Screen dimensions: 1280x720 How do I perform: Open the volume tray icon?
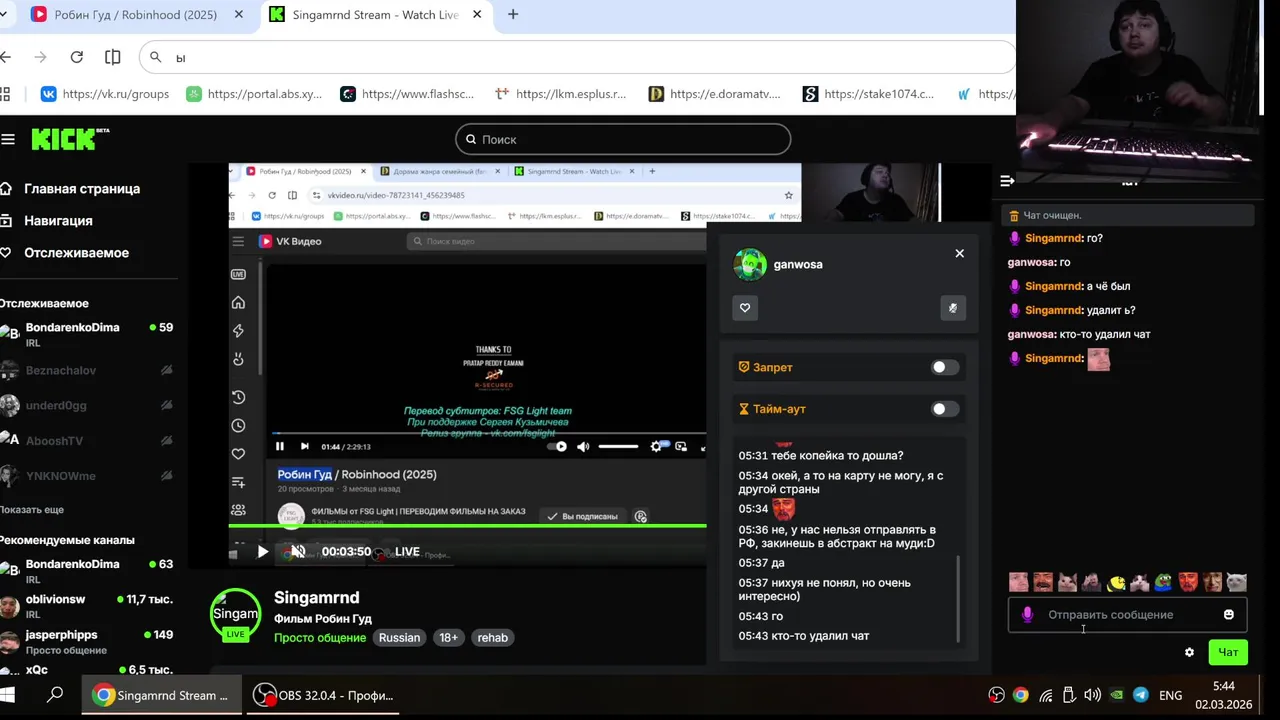pos(1092,695)
